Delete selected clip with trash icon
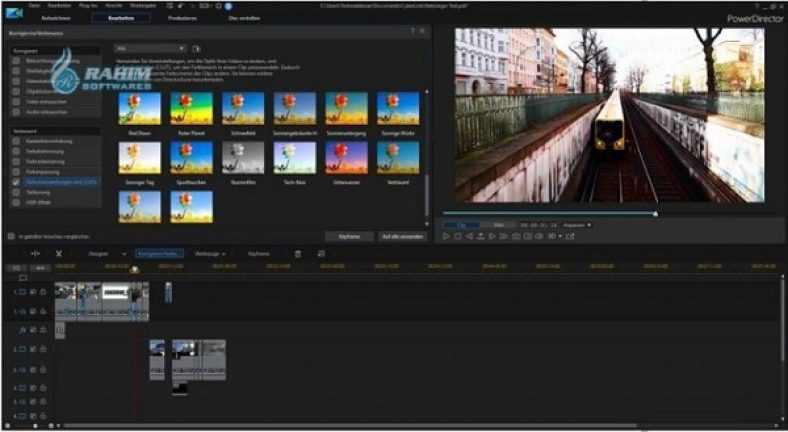 click(x=297, y=254)
